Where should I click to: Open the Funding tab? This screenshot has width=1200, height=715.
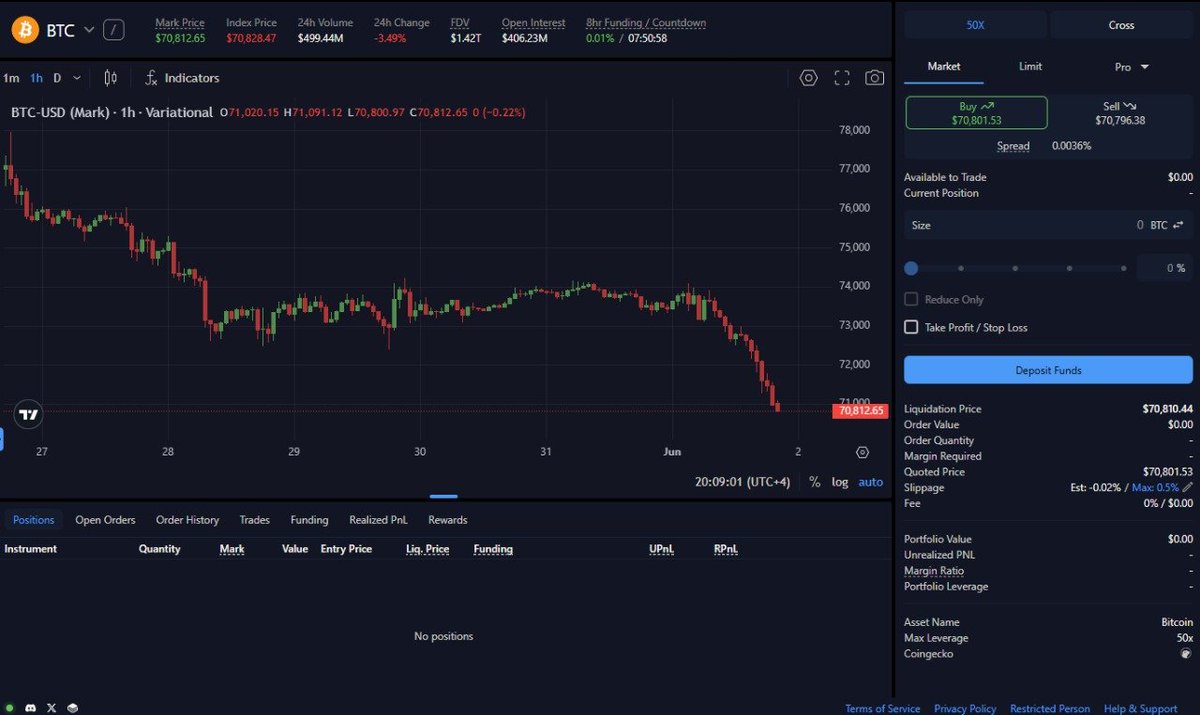click(309, 520)
